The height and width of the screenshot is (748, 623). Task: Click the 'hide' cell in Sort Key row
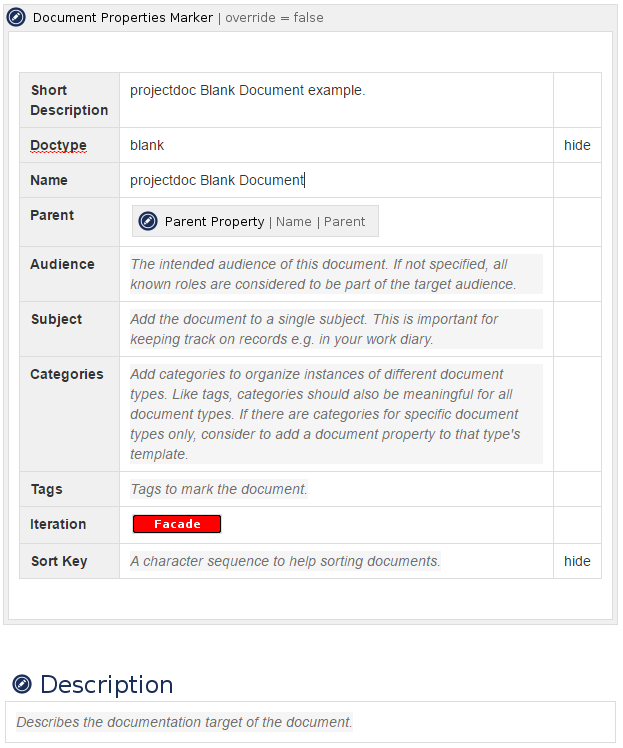[x=577, y=561]
